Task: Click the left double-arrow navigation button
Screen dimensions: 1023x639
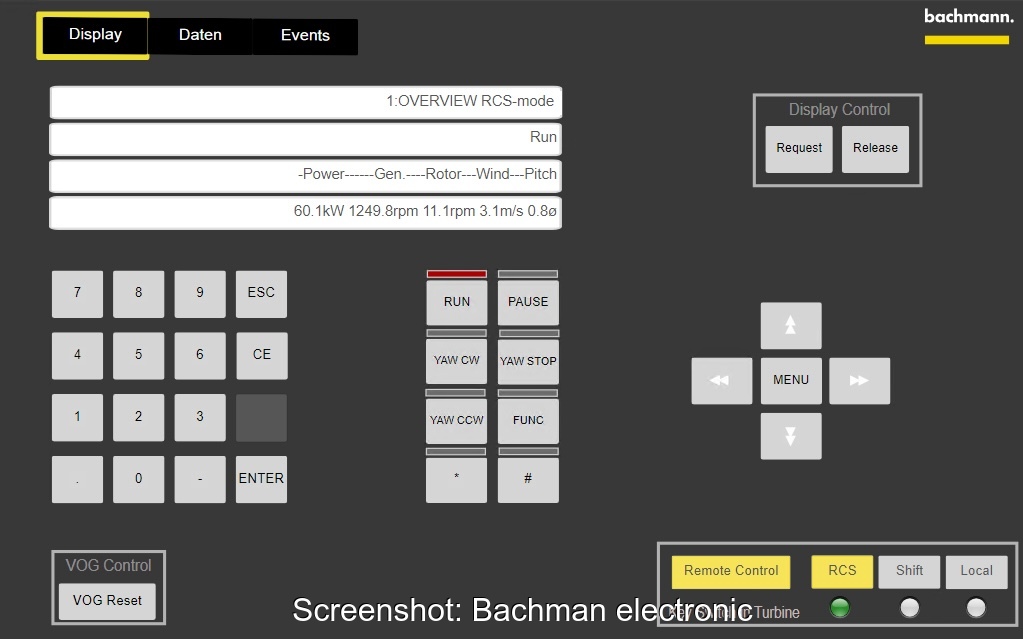Action: tap(721, 381)
